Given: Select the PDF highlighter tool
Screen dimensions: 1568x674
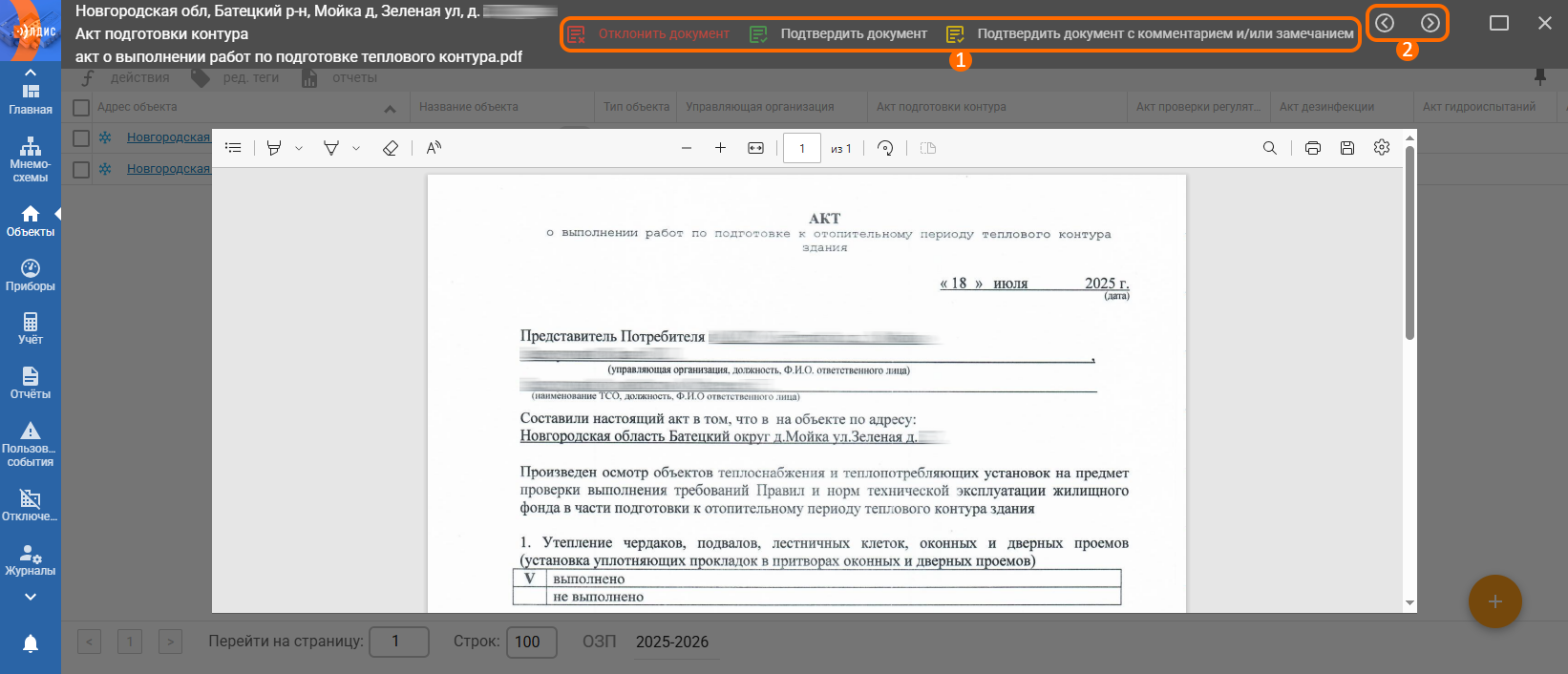Looking at the screenshot, I should (274, 148).
